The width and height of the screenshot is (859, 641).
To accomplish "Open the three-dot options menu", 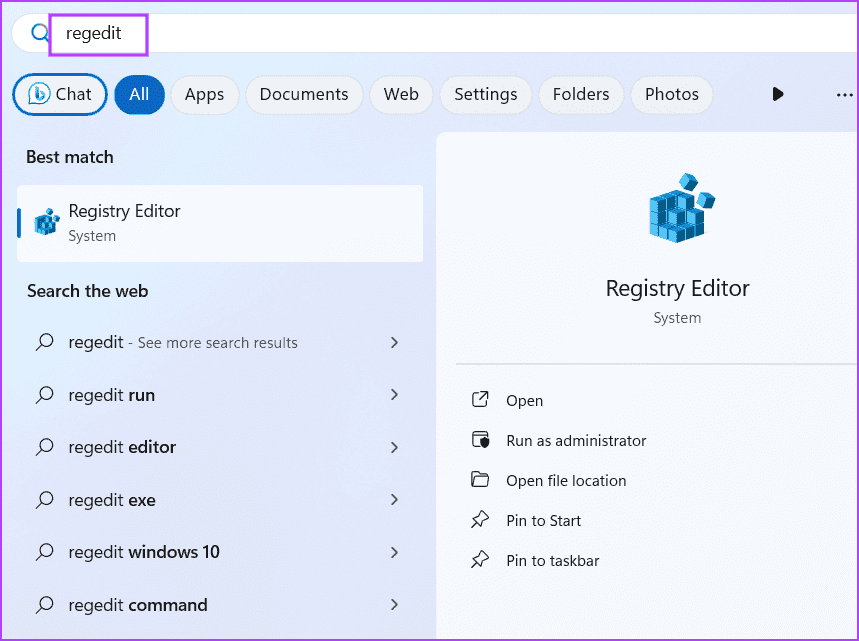I will [x=844, y=95].
